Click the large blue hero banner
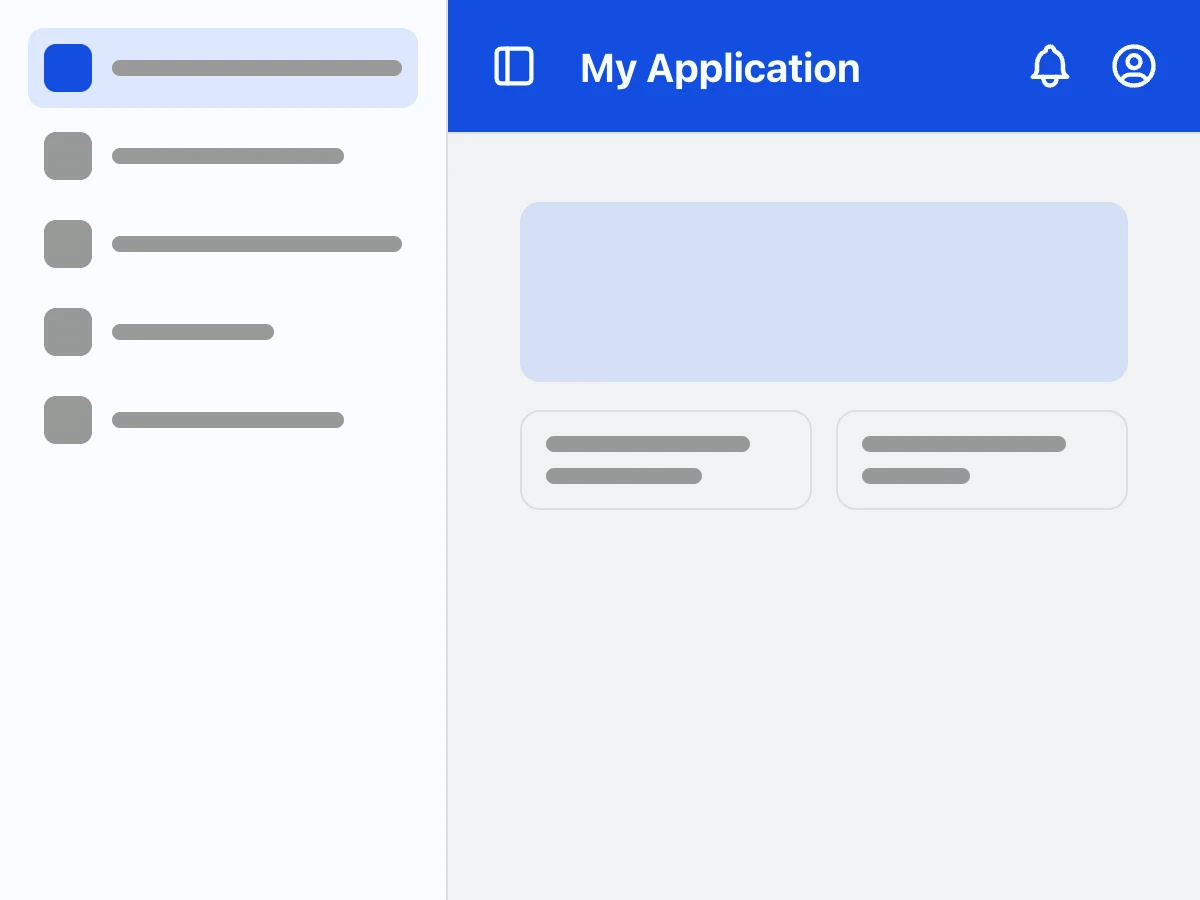 pos(823,291)
